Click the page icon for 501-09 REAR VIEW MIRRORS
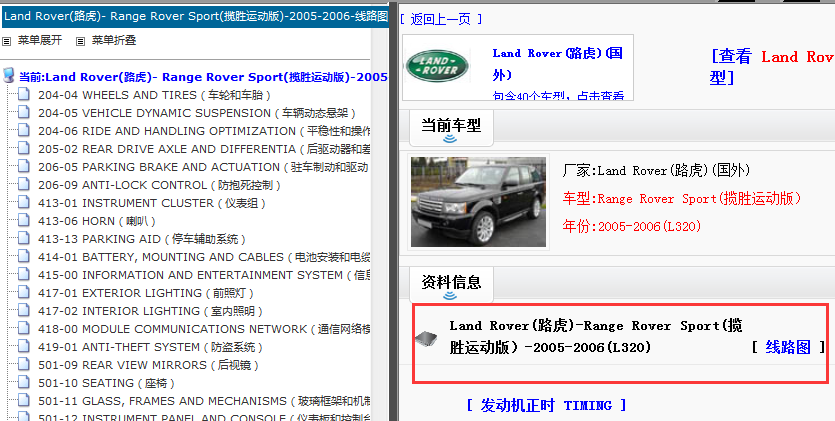The image size is (835, 421). point(23,365)
